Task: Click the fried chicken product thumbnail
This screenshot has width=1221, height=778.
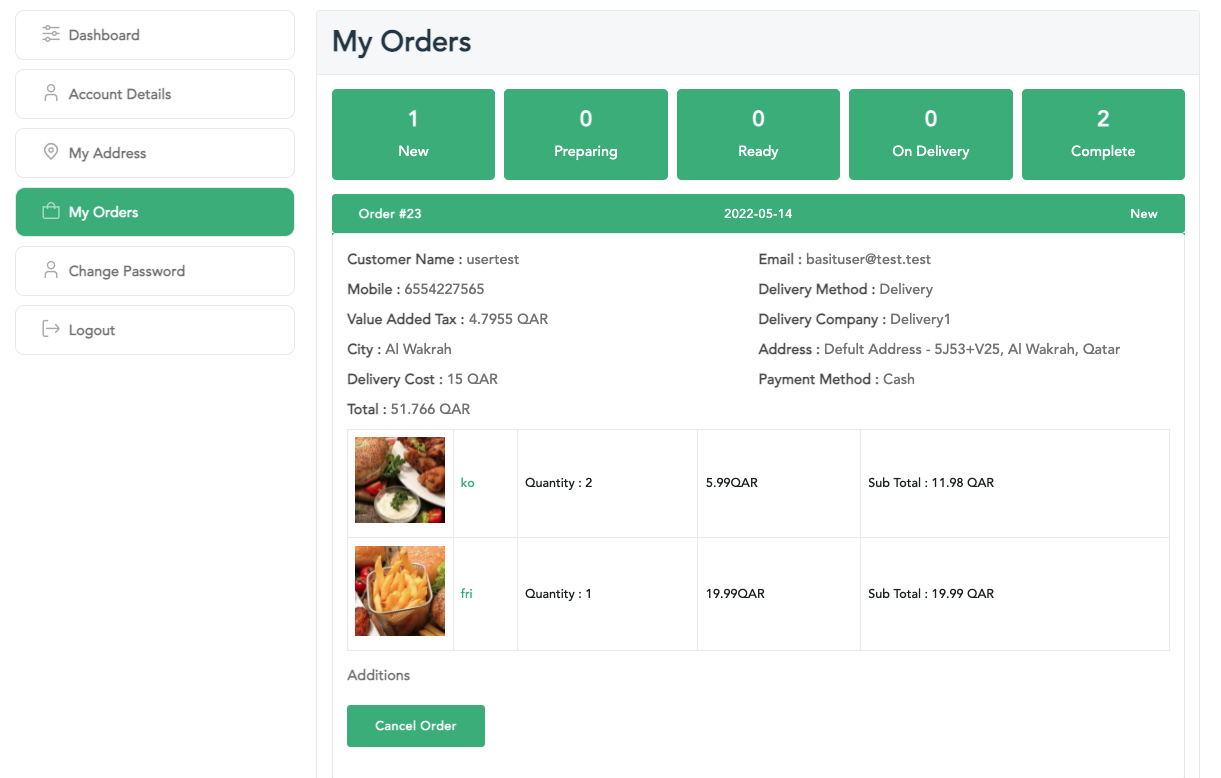Action: click(x=400, y=480)
